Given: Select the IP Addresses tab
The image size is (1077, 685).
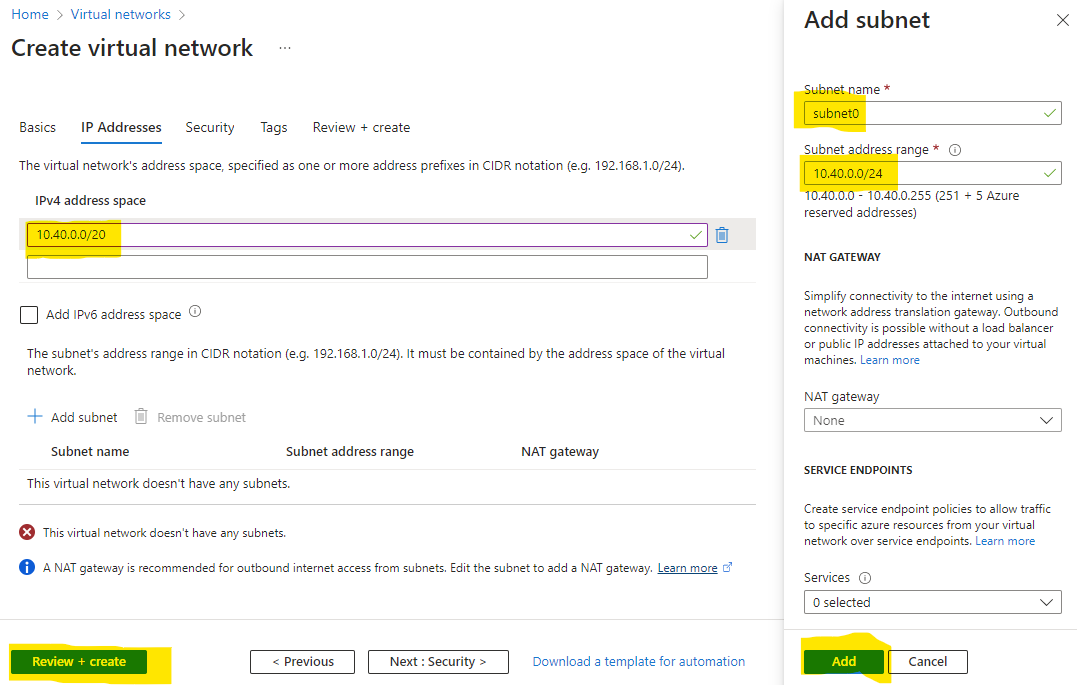Looking at the screenshot, I should coord(121,128).
